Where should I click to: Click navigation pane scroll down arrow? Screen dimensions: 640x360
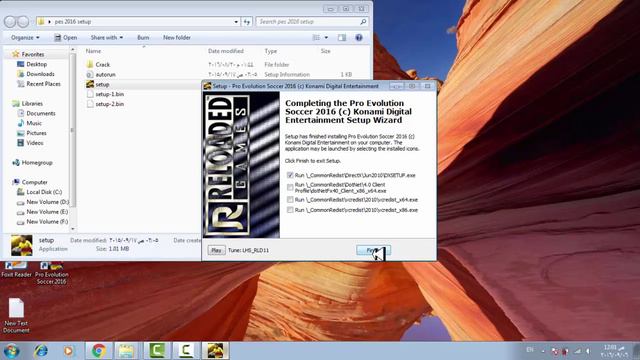point(73,229)
